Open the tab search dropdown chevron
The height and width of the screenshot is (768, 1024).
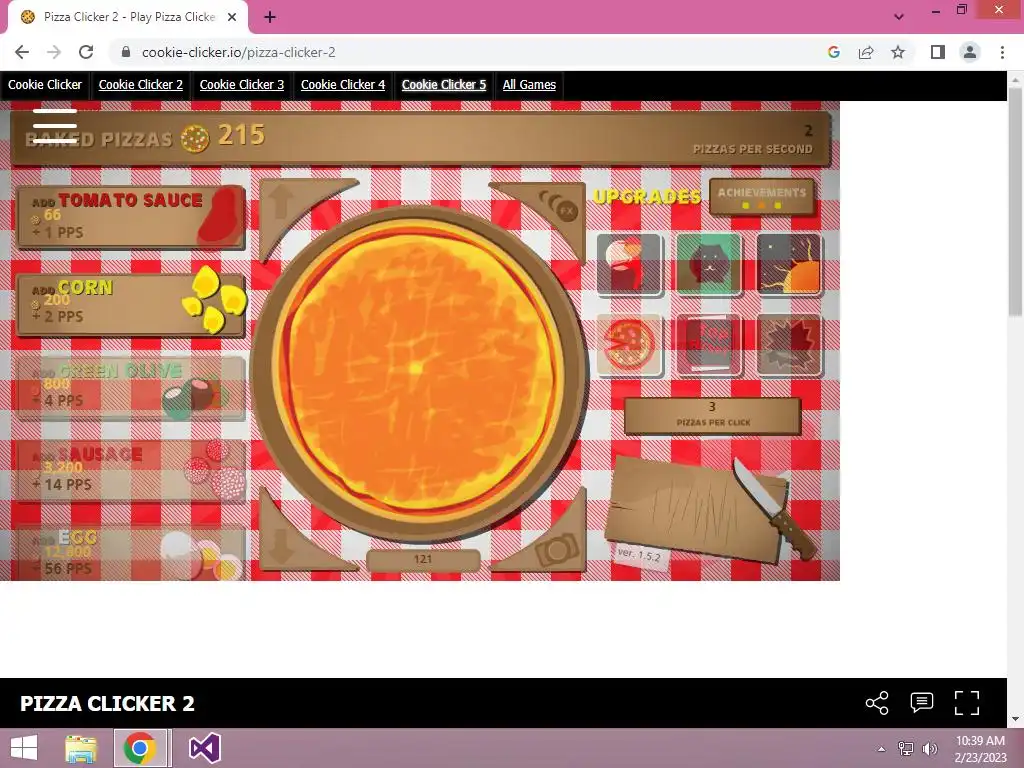[899, 17]
